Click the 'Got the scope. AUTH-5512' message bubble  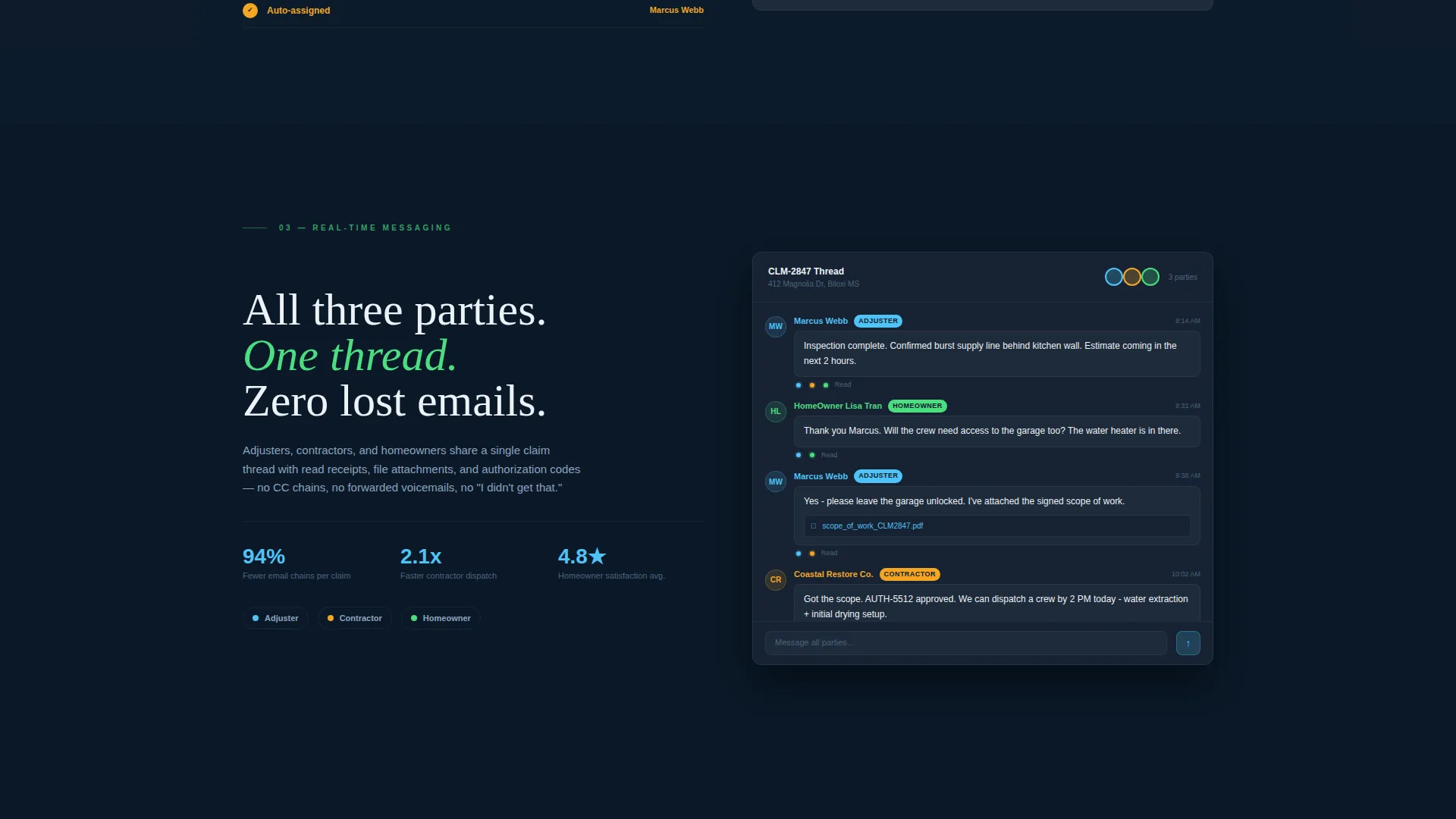tap(996, 604)
